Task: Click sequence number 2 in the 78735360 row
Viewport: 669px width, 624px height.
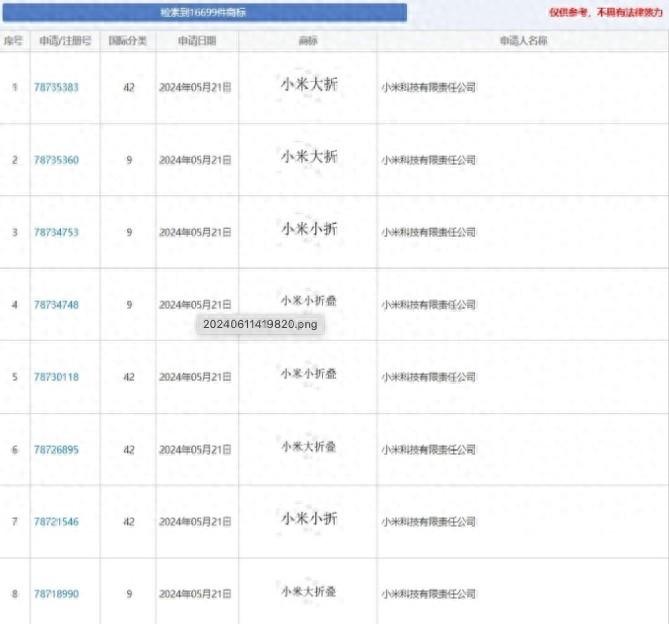Action: pos(15,160)
